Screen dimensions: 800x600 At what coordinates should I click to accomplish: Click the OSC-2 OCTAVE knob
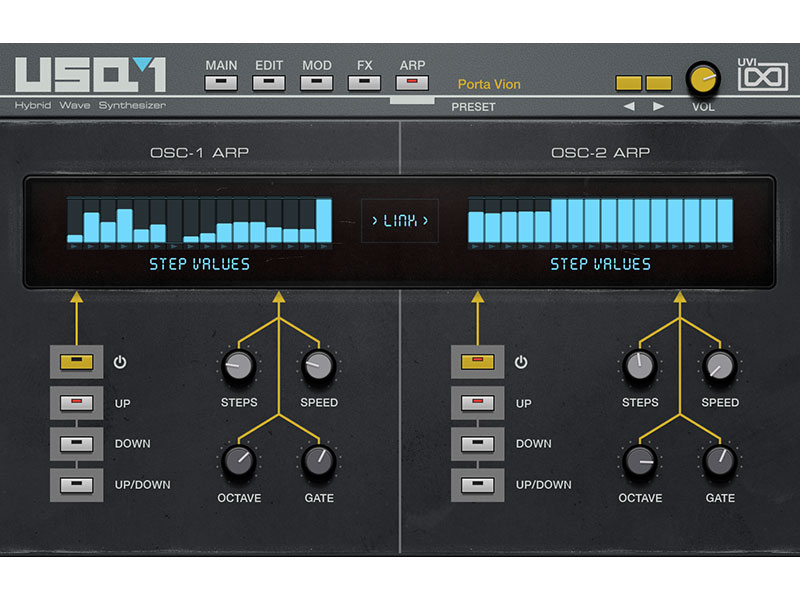pyautogui.click(x=639, y=461)
